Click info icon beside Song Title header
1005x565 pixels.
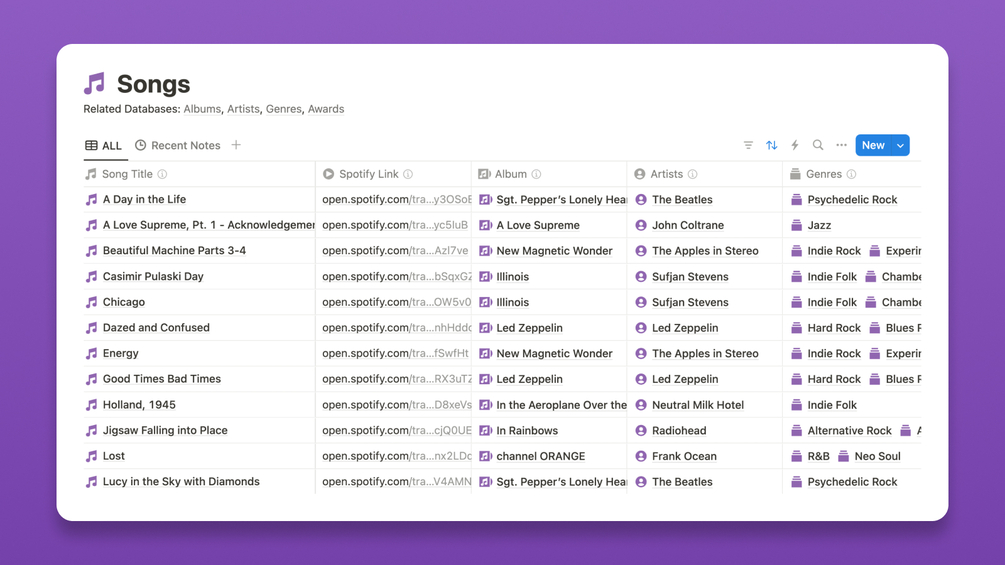click(163, 174)
